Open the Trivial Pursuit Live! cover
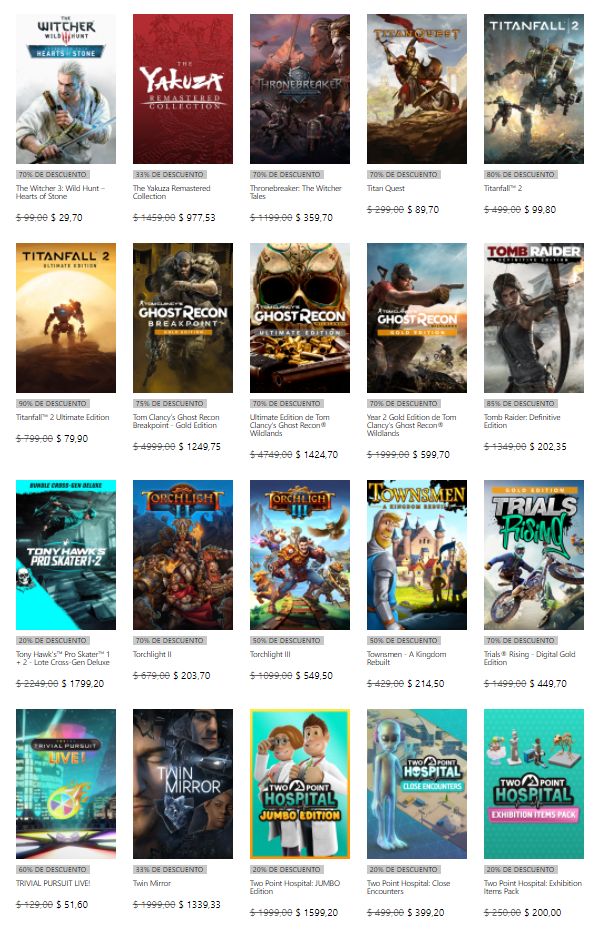 point(66,784)
